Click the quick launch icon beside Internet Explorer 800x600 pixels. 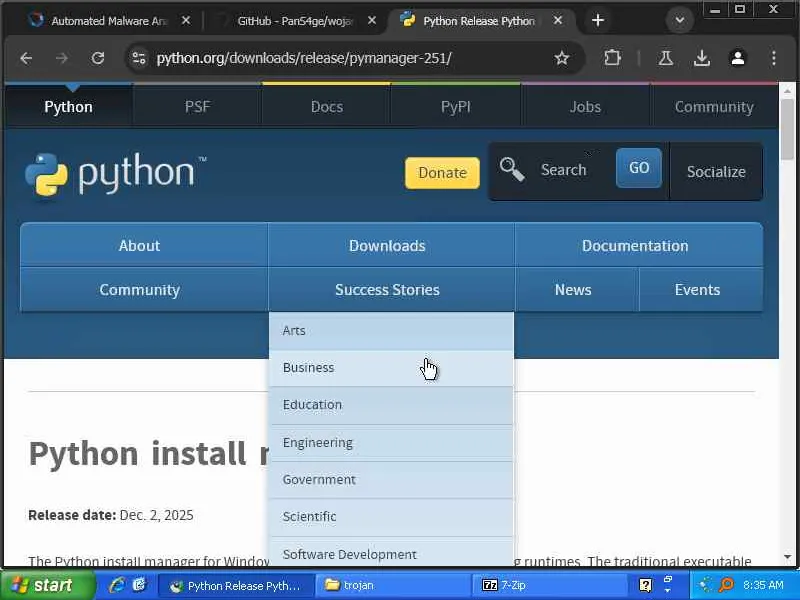pyautogui.click(x=139, y=585)
